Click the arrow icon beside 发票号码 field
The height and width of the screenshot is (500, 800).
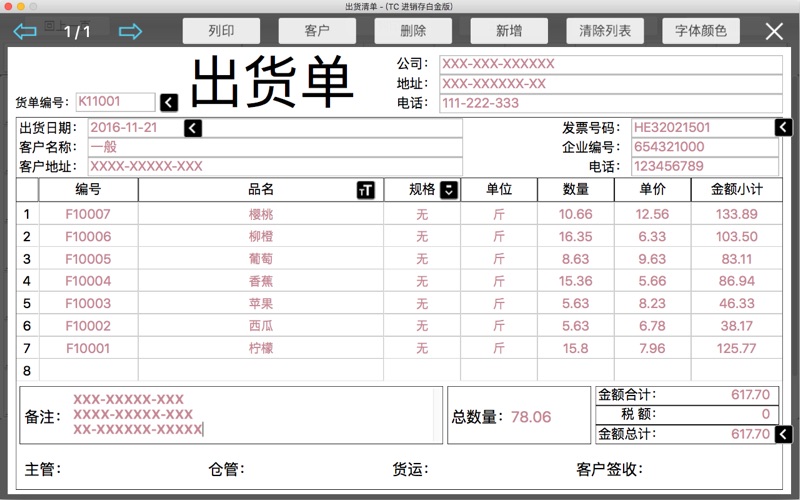(x=783, y=128)
